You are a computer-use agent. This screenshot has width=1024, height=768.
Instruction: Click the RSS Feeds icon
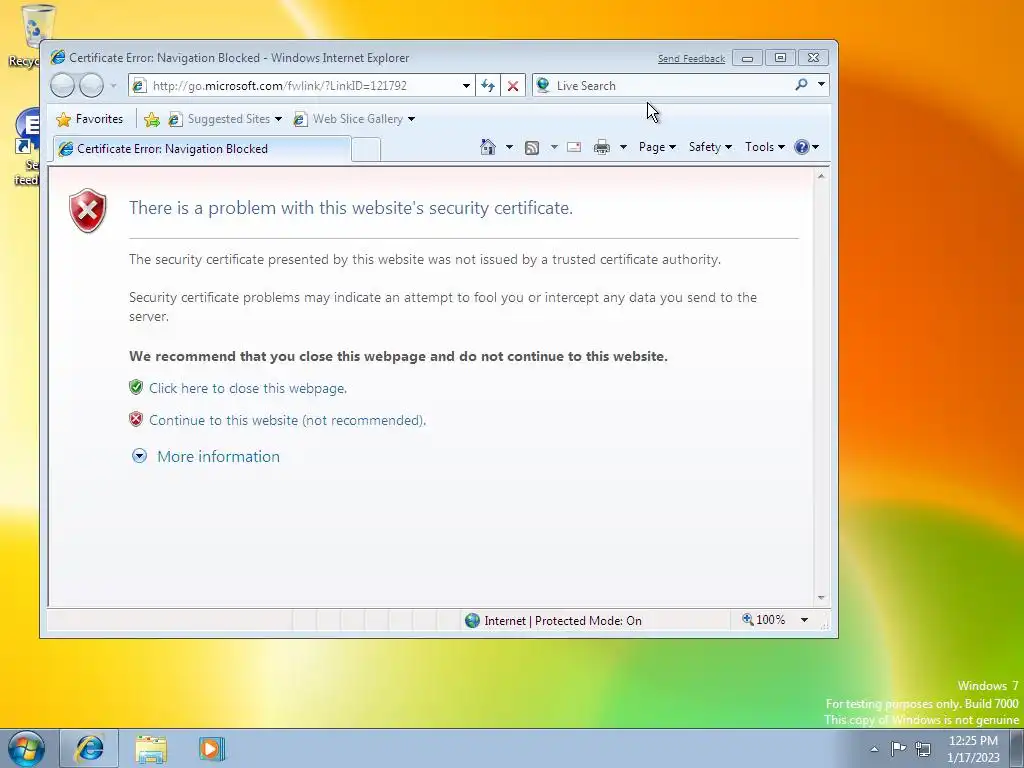click(x=532, y=148)
